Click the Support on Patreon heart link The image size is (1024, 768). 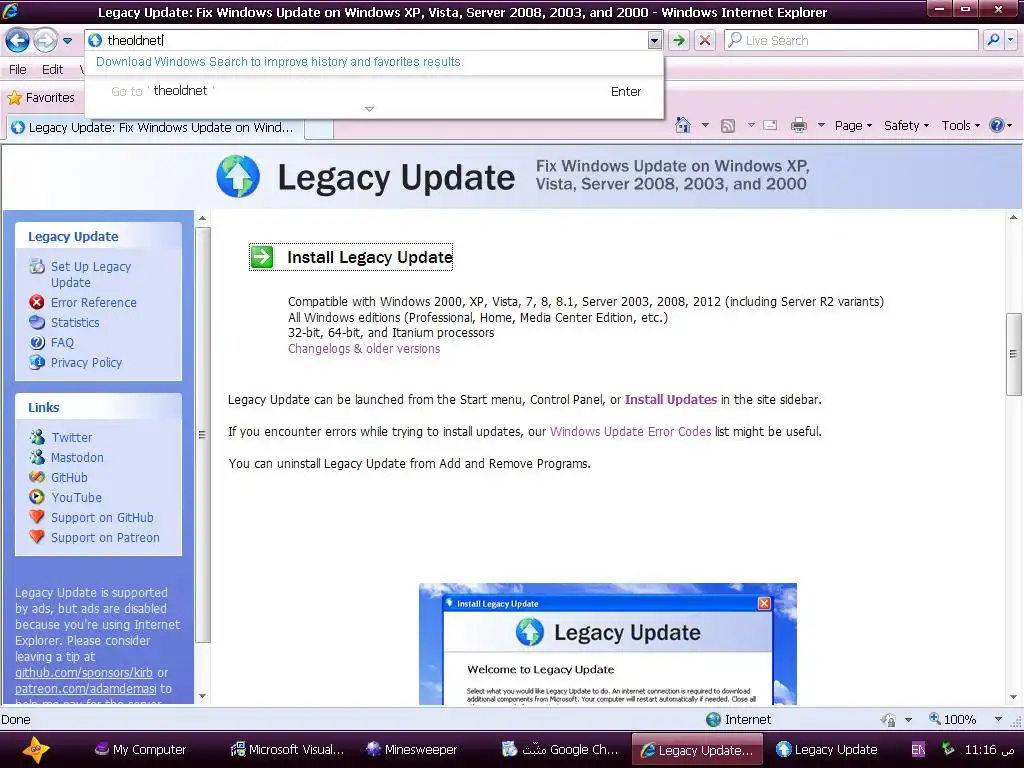(104, 537)
